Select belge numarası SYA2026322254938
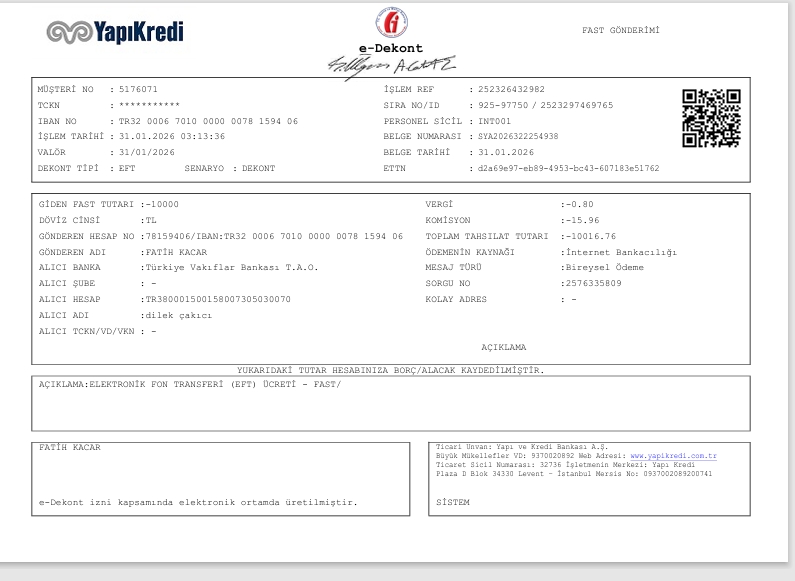 click(518, 136)
